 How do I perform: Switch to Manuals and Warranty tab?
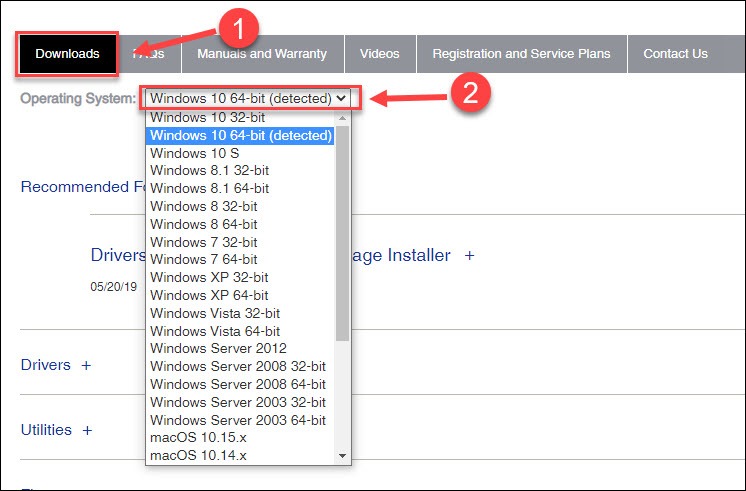tap(262, 54)
